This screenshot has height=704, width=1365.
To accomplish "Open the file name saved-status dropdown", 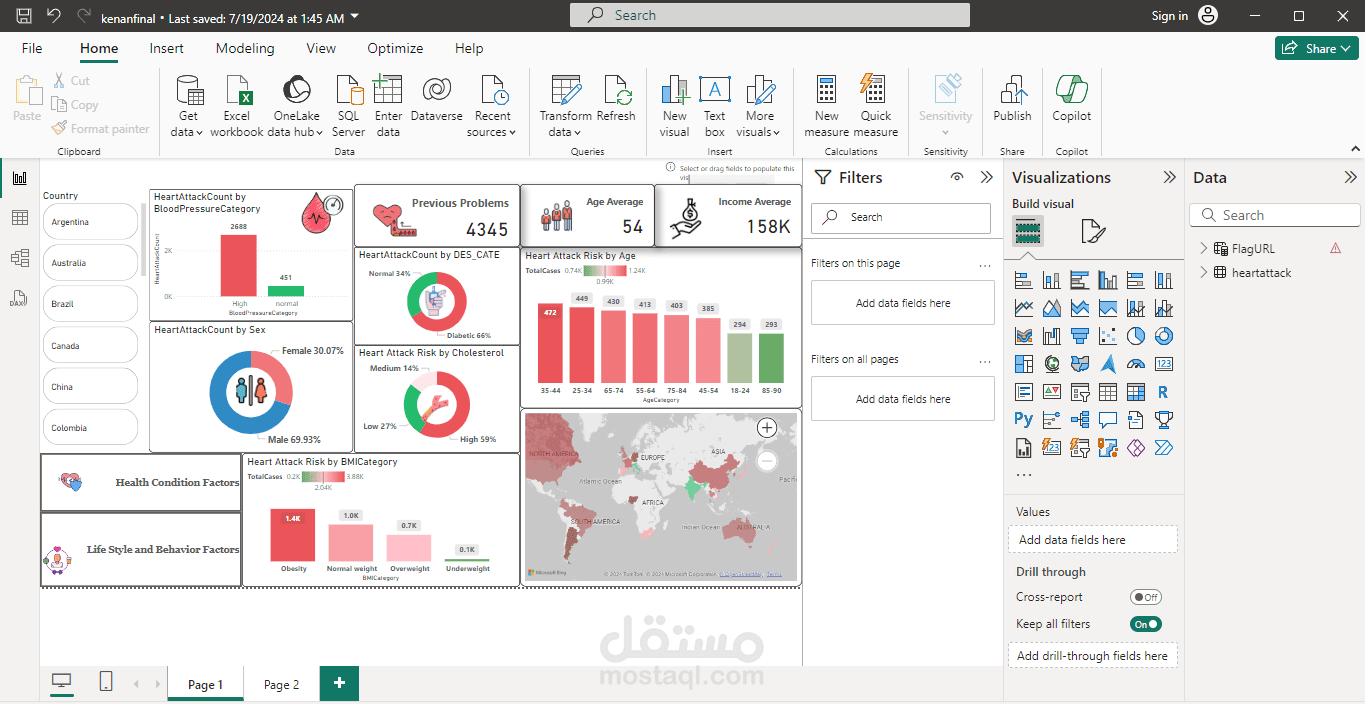I will (355, 18).
